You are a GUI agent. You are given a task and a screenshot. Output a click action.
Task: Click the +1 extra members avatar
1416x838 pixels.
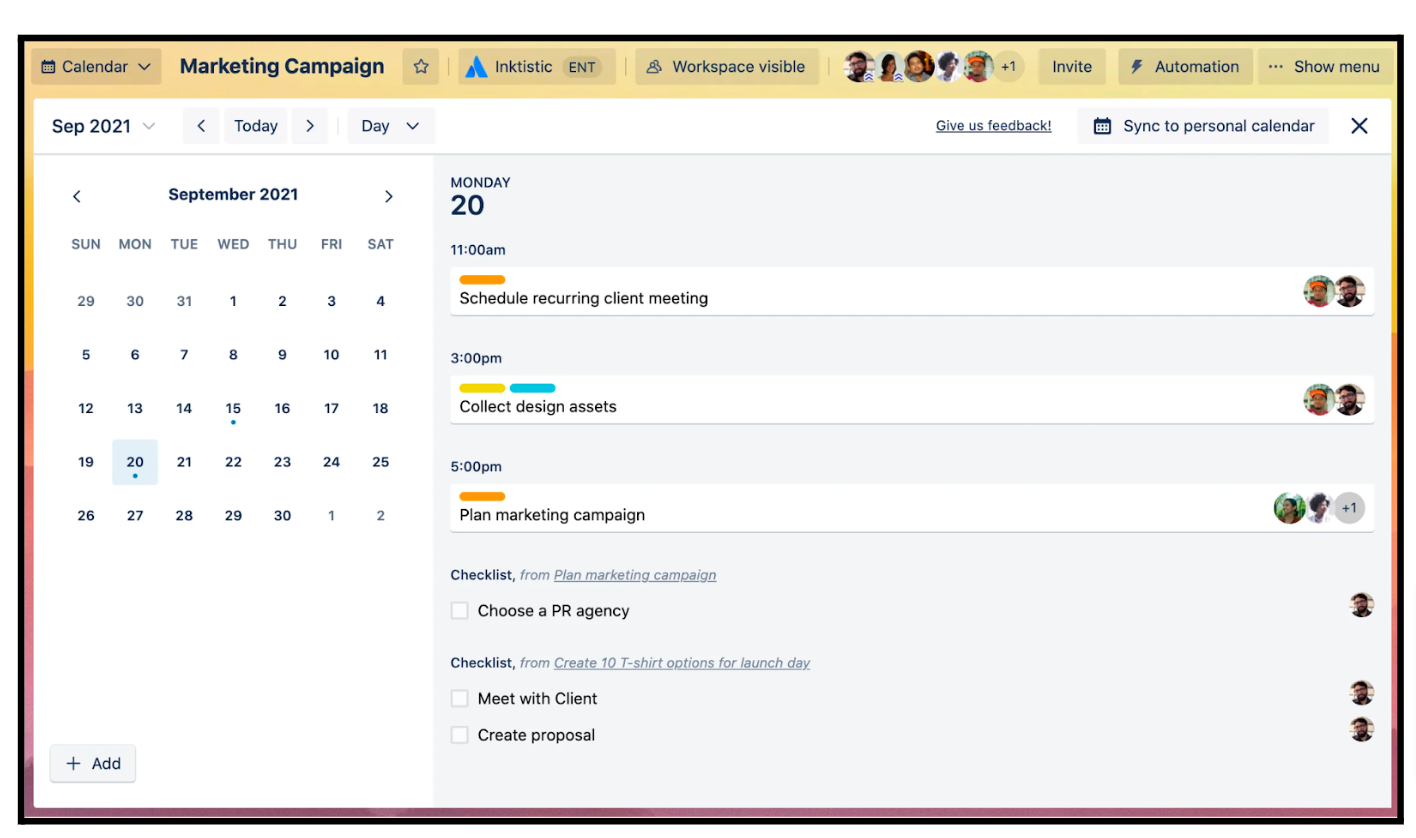point(1009,66)
